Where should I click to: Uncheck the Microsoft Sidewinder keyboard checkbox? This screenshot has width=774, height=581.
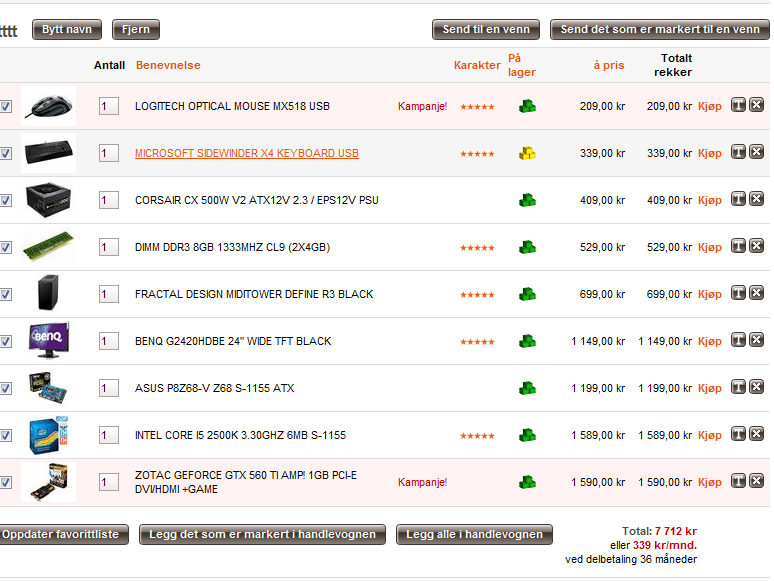click(x=5, y=153)
